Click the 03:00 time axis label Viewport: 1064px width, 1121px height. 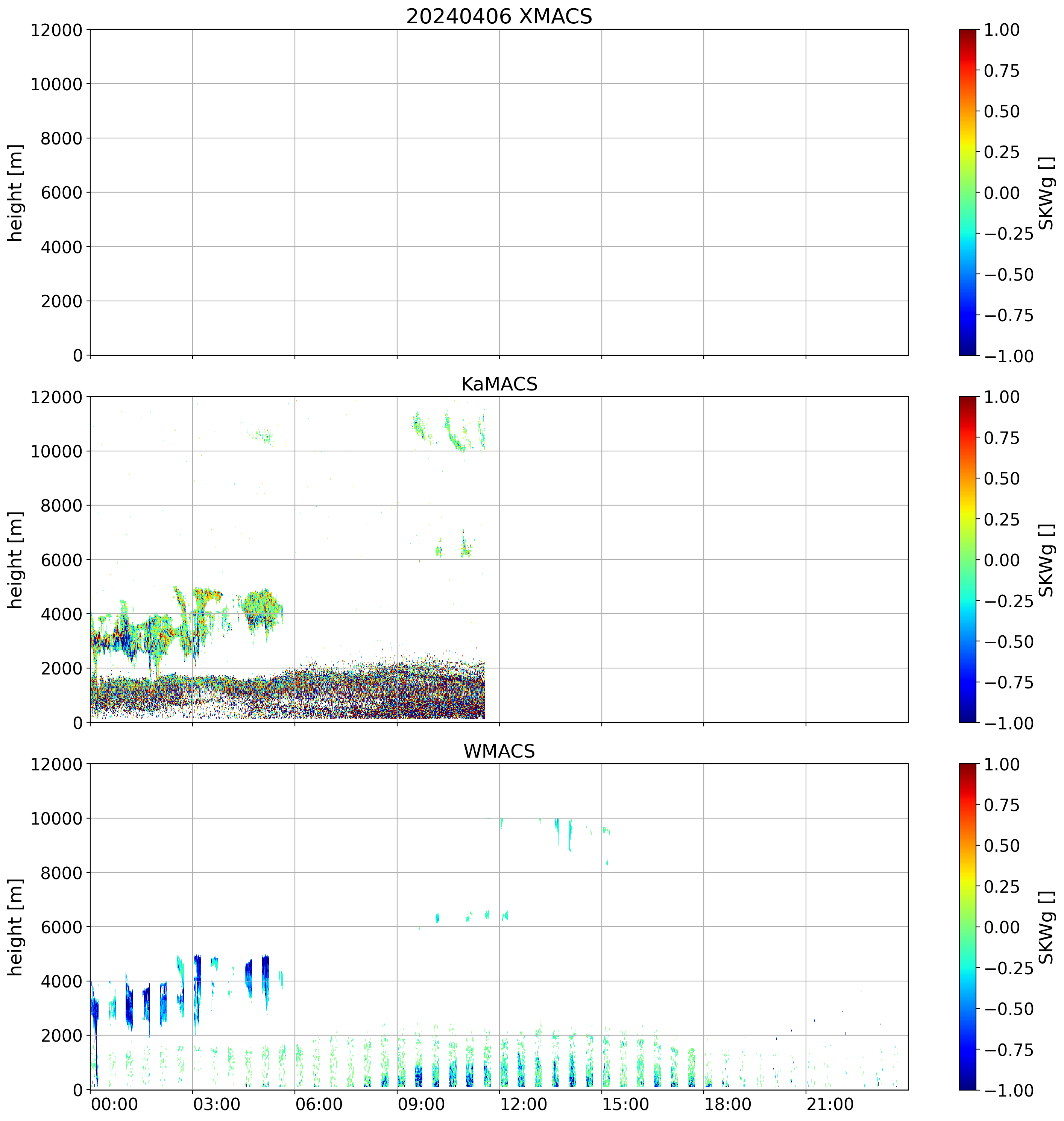click(x=217, y=1104)
